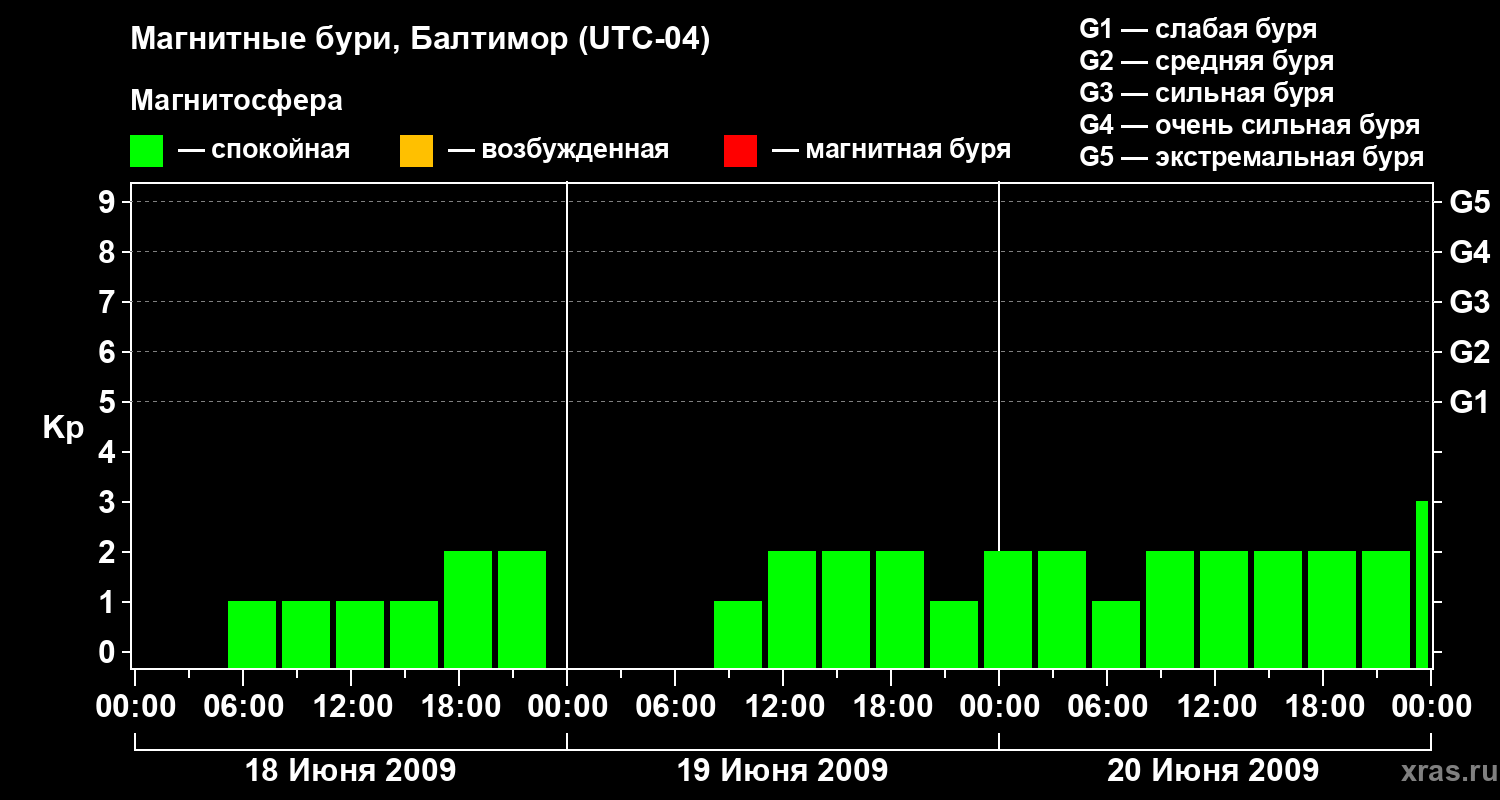Click the — возбужденная legend label
The width and height of the screenshot is (1500, 800).
click(558, 151)
